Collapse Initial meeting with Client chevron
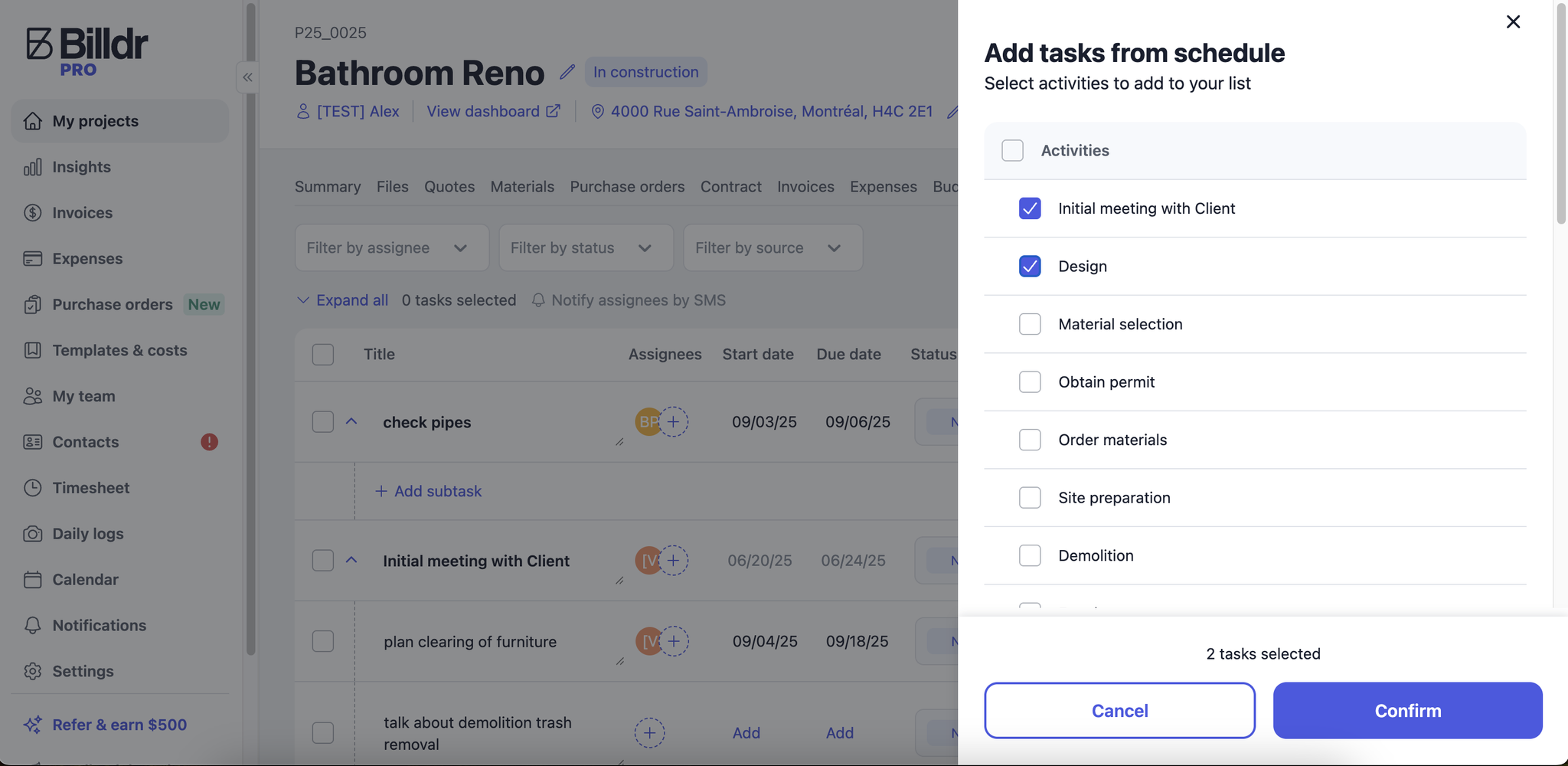Image resolution: width=1568 pixels, height=766 pixels. point(351,560)
